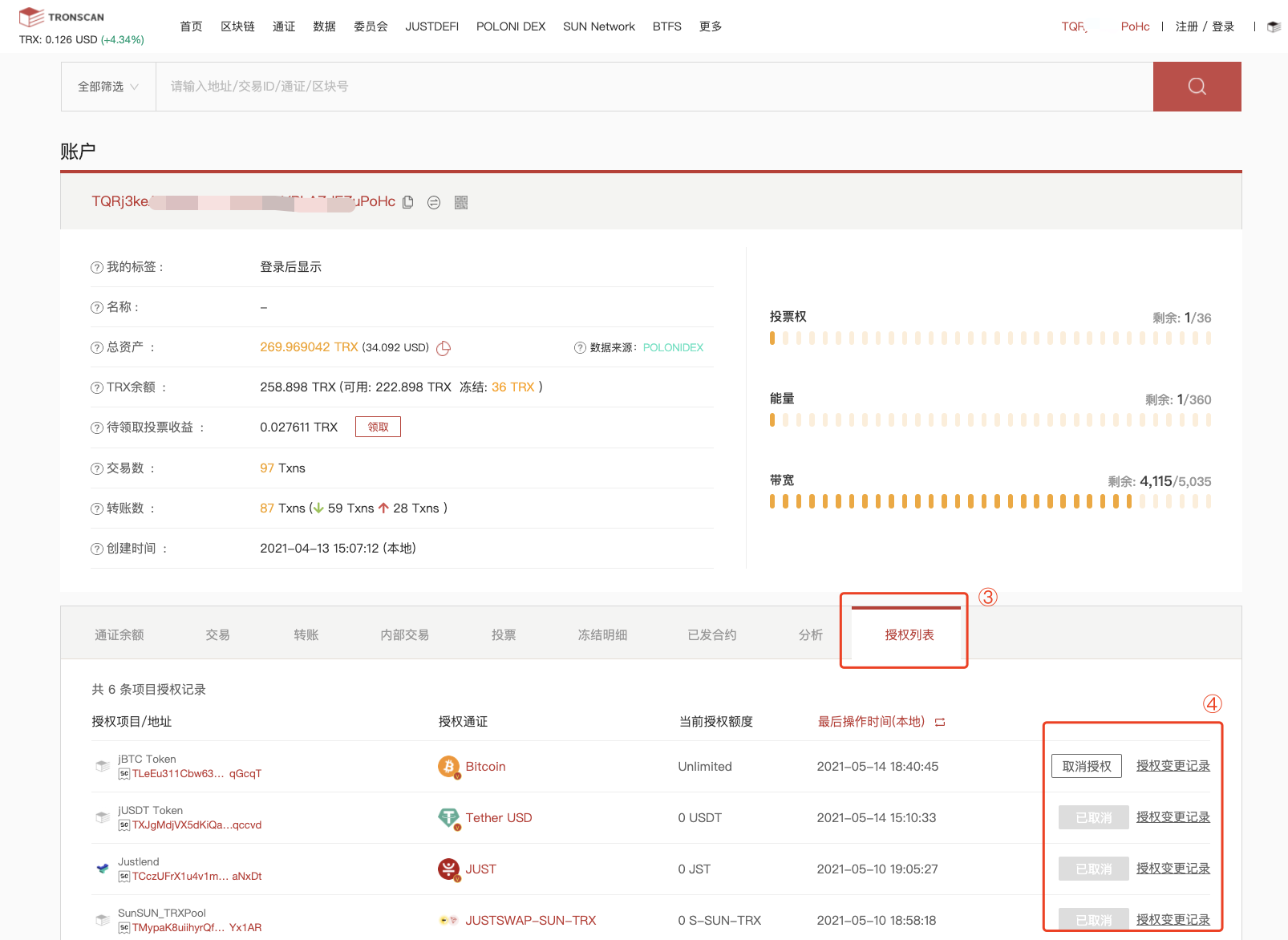Open JUSTDEFI in the navigation bar
The image size is (1288, 940).
(431, 26)
